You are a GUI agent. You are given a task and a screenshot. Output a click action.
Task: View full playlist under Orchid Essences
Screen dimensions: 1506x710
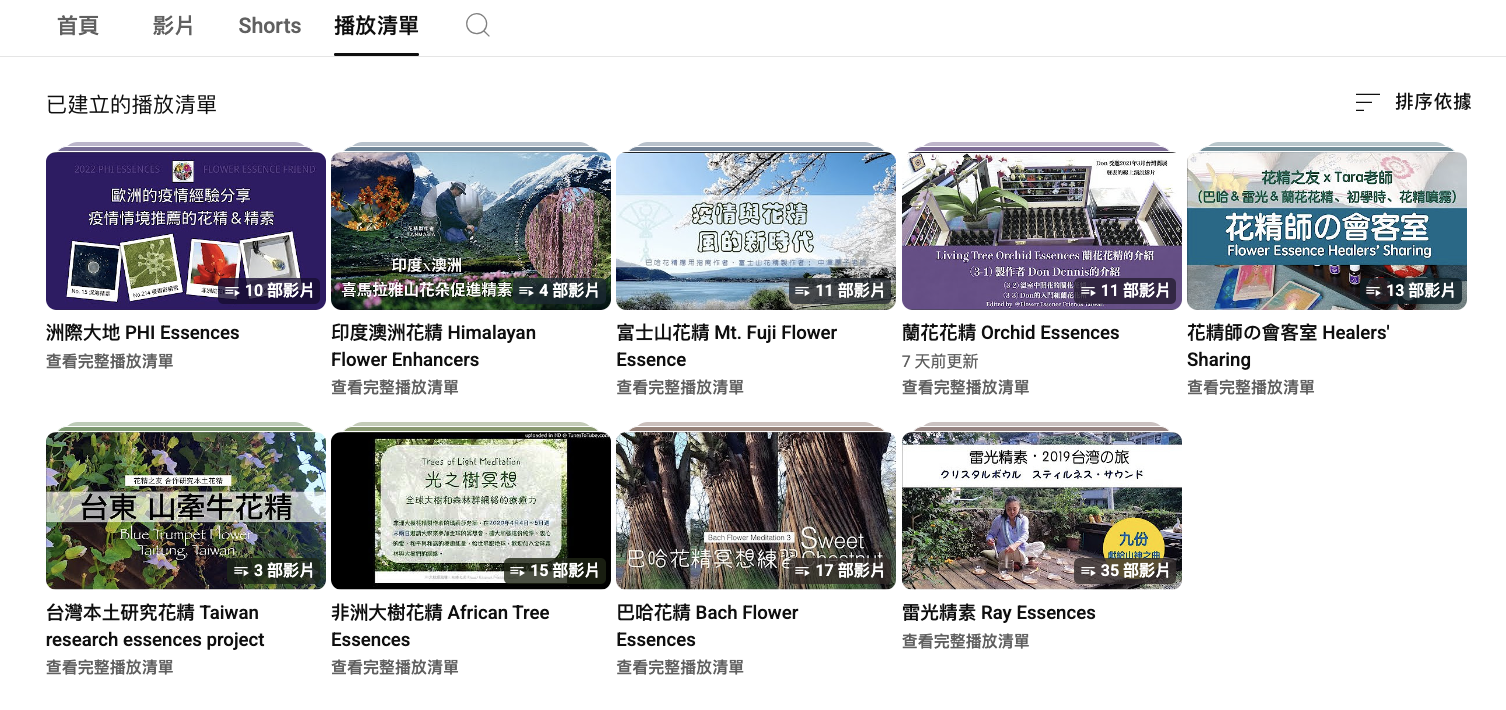coord(965,387)
